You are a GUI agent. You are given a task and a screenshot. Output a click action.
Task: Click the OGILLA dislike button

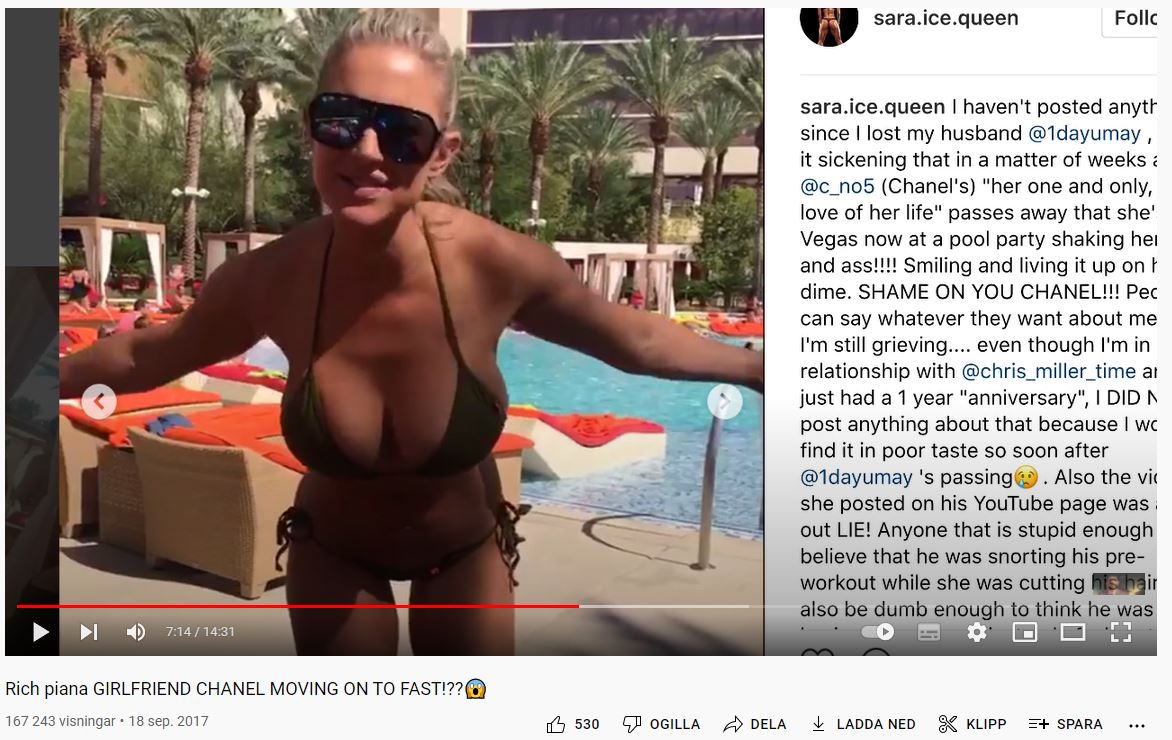pos(661,724)
